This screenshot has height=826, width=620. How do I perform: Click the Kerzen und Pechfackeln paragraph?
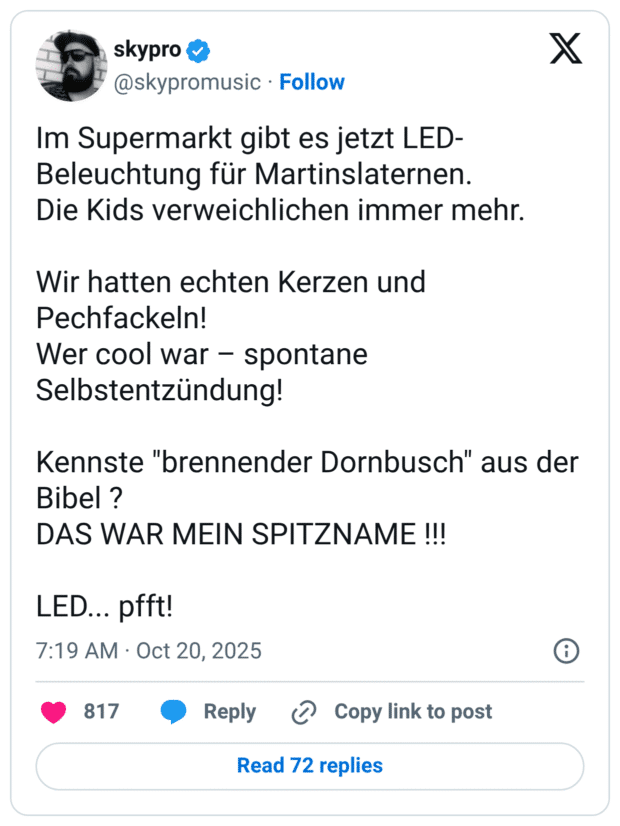(231, 300)
